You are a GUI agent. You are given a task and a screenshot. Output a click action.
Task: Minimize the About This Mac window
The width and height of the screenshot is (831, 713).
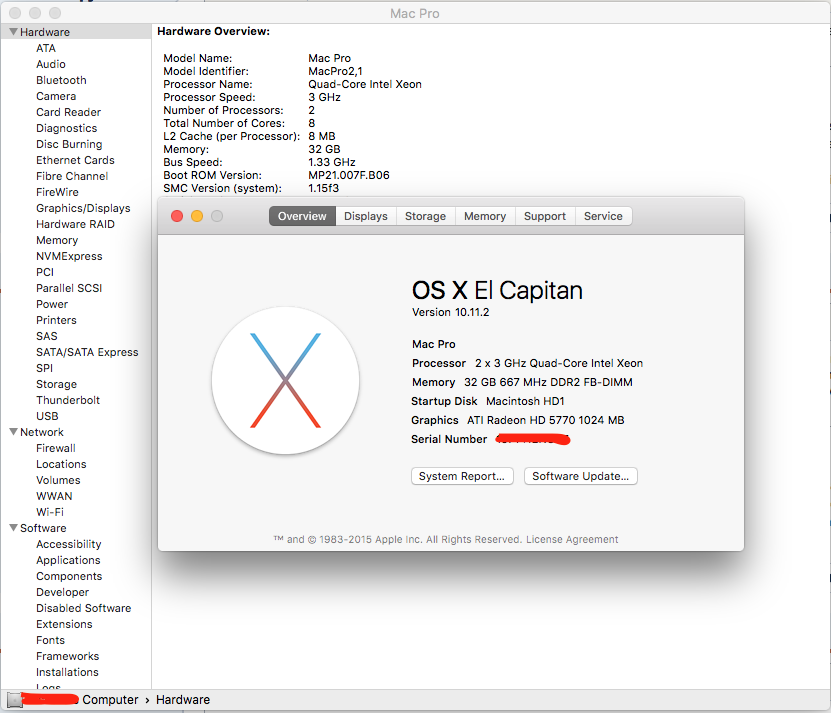197,216
